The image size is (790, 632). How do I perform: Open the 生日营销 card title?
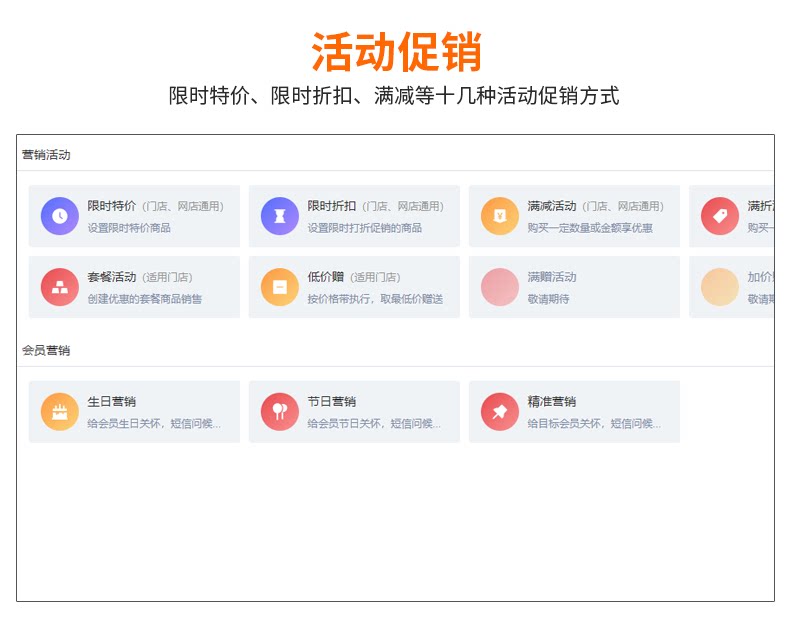pyautogui.click(x=112, y=401)
